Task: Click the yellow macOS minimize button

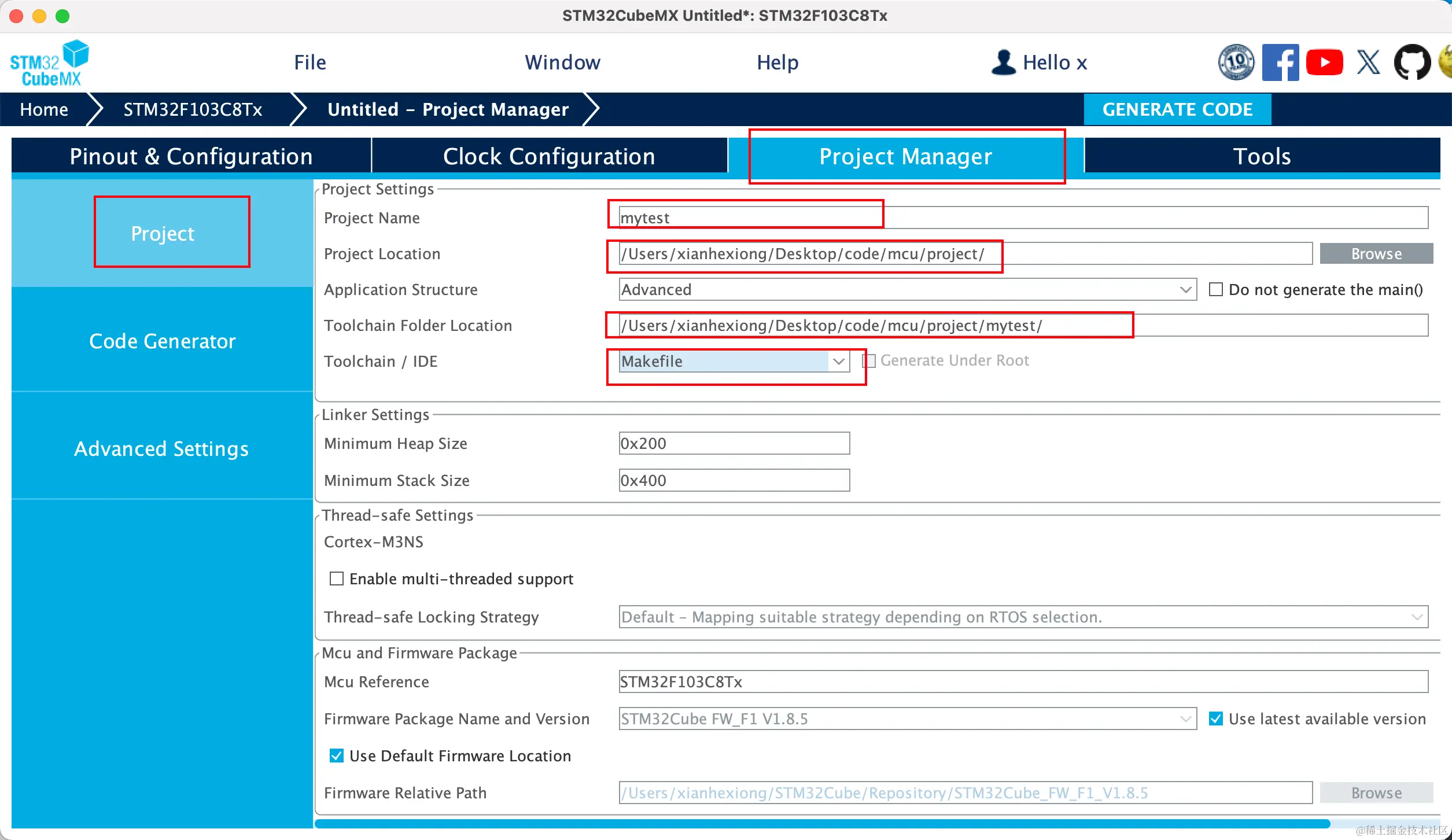Action: [x=39, y=16]
